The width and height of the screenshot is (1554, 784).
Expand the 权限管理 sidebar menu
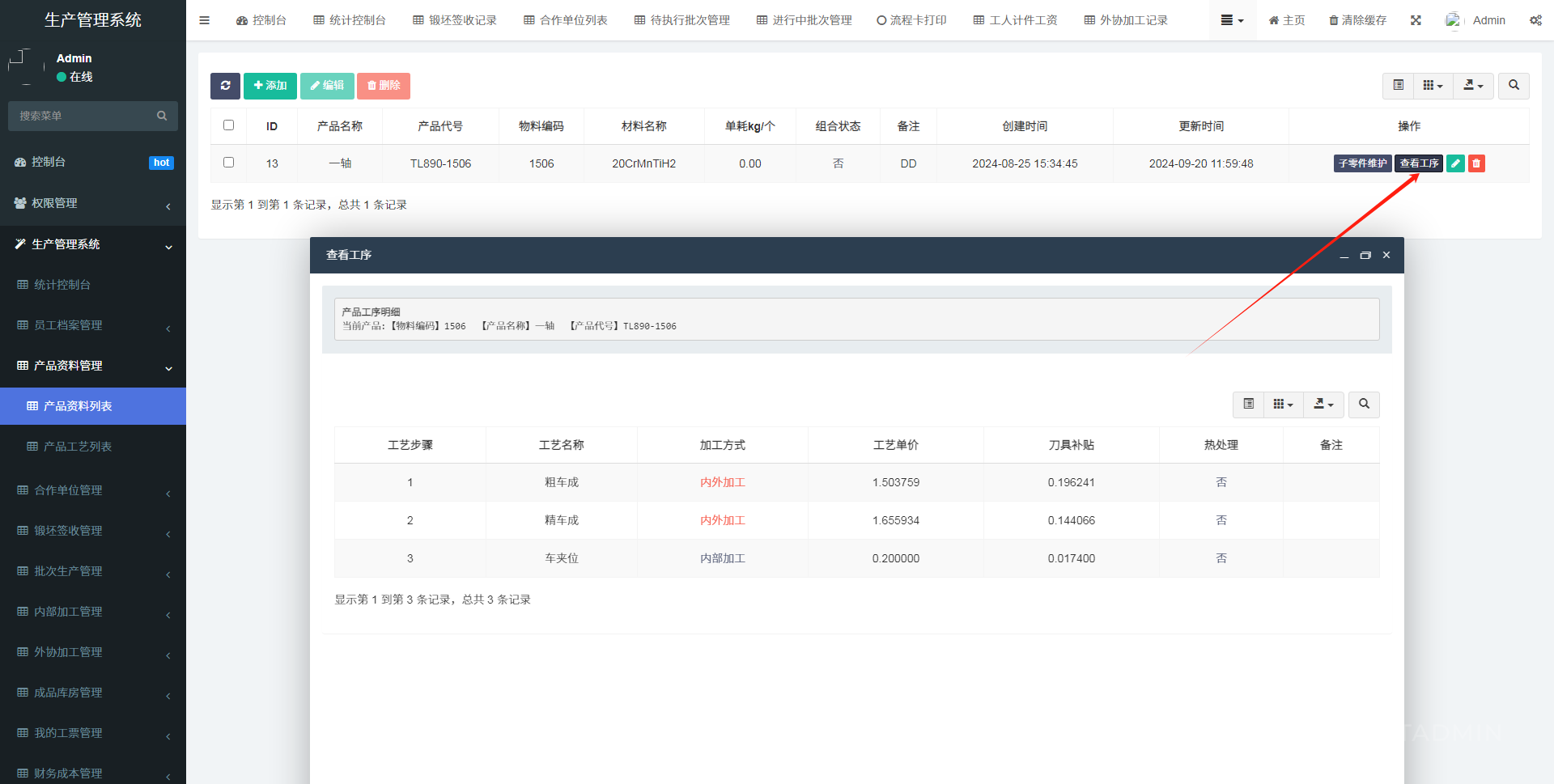tap(93, 203)
